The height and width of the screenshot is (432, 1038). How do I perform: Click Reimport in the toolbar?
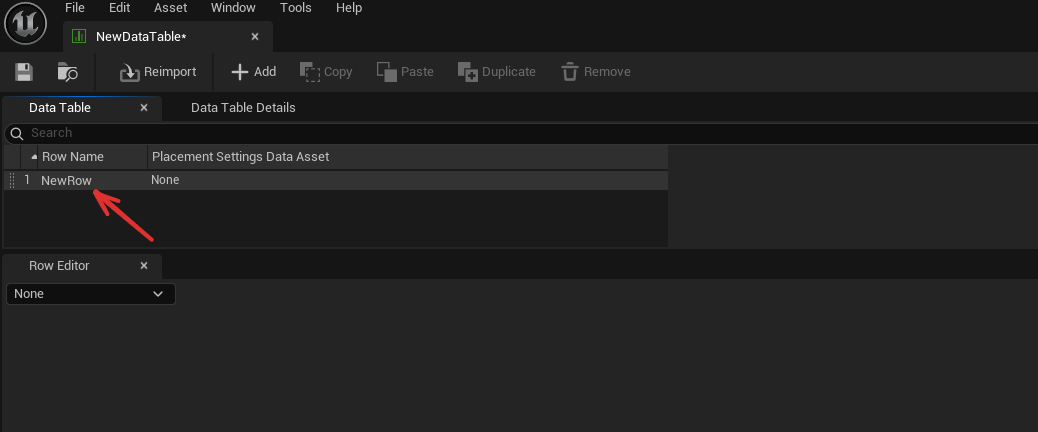click(x=158, y=72)
